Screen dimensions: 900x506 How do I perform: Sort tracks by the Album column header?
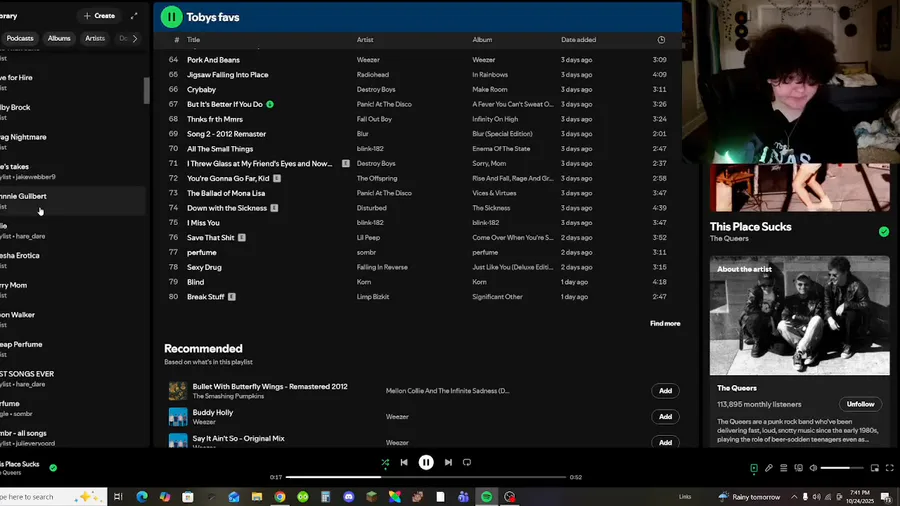click(x=482, y=40)
